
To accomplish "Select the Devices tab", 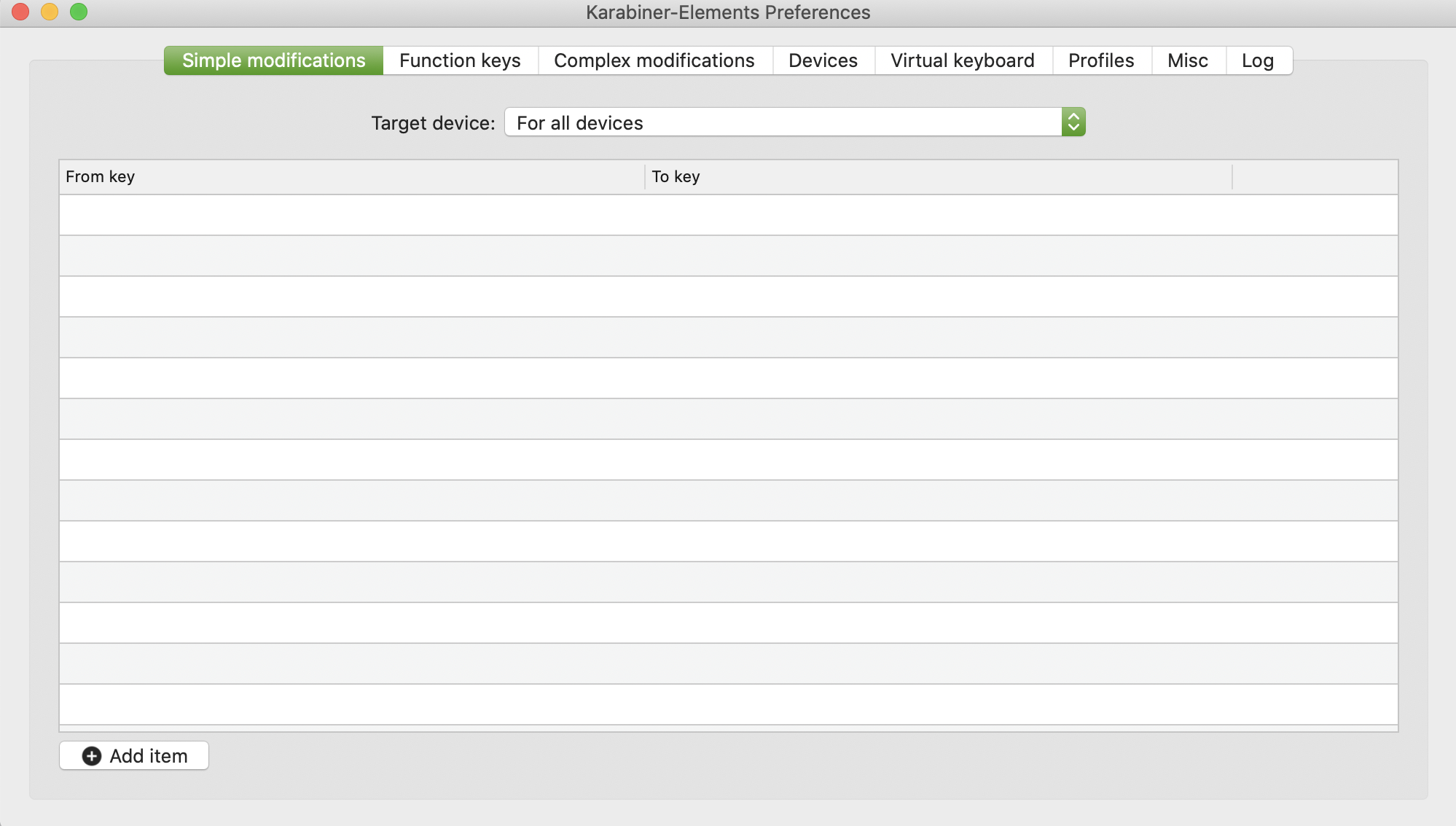I will 822,60.
